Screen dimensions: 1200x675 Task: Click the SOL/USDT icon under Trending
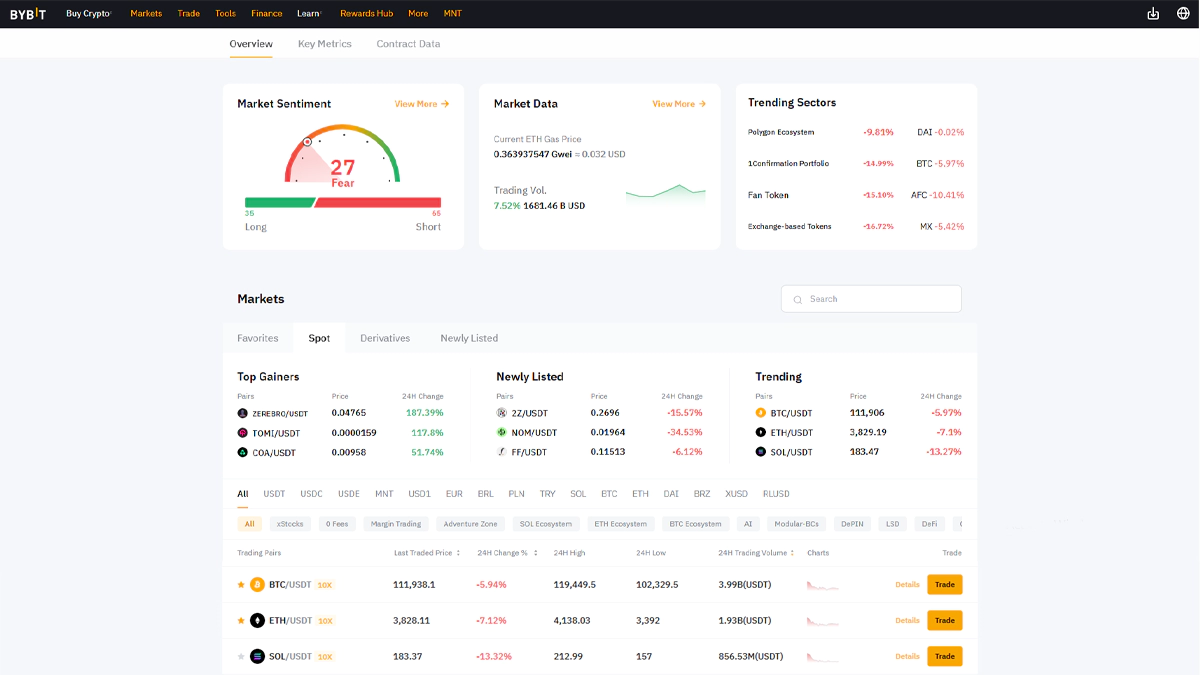(761, 452)
